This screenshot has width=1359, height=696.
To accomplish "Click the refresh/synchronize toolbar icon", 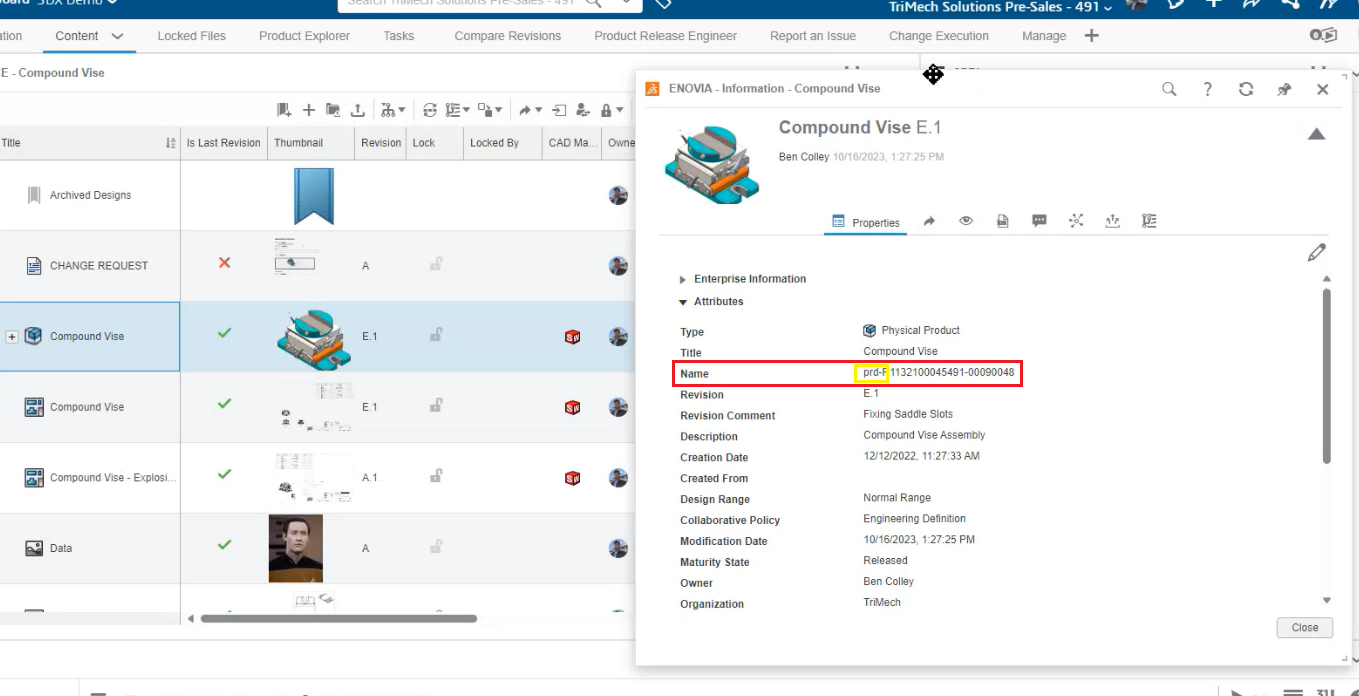I will click(430, 110).
